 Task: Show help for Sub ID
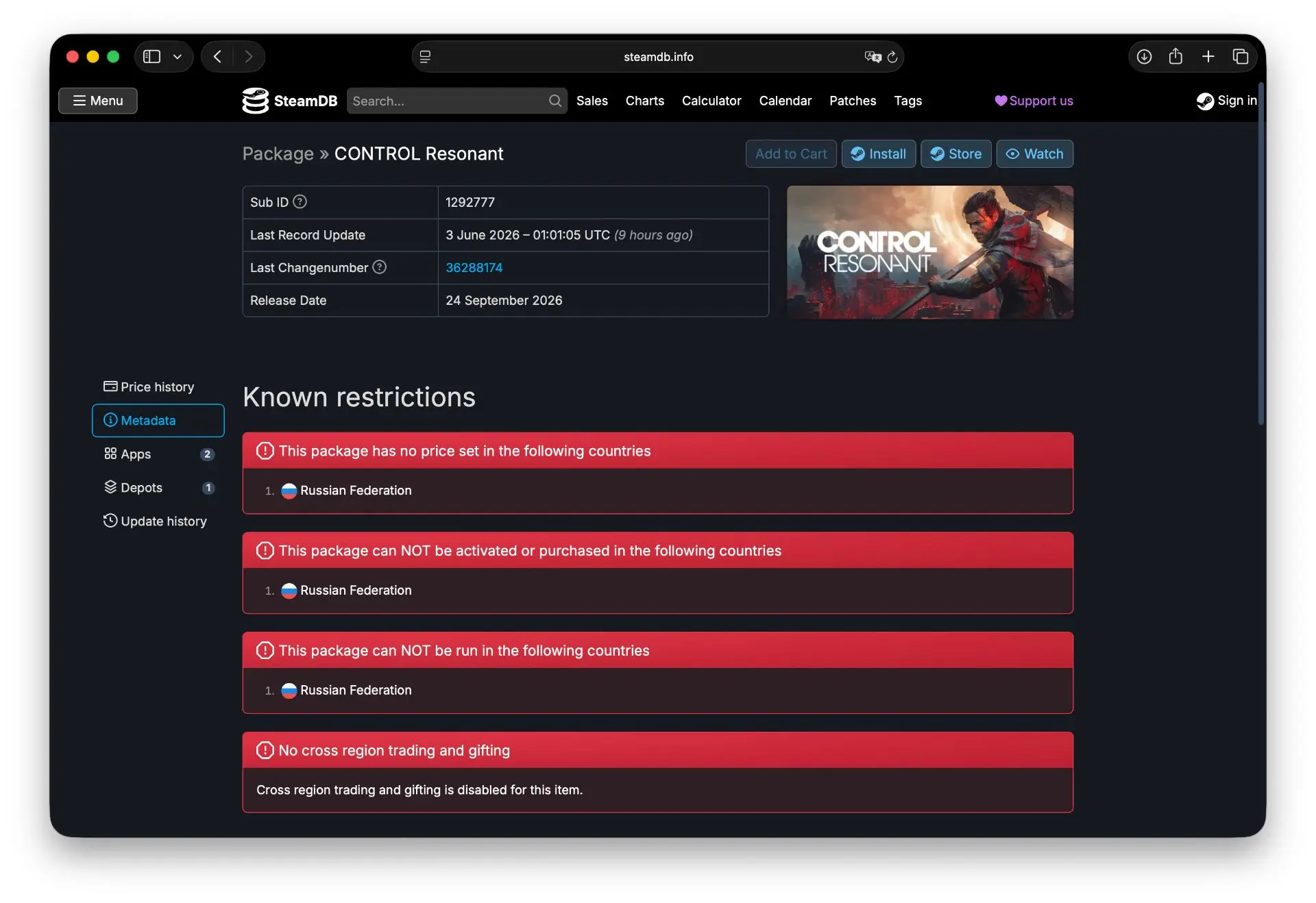300,201
